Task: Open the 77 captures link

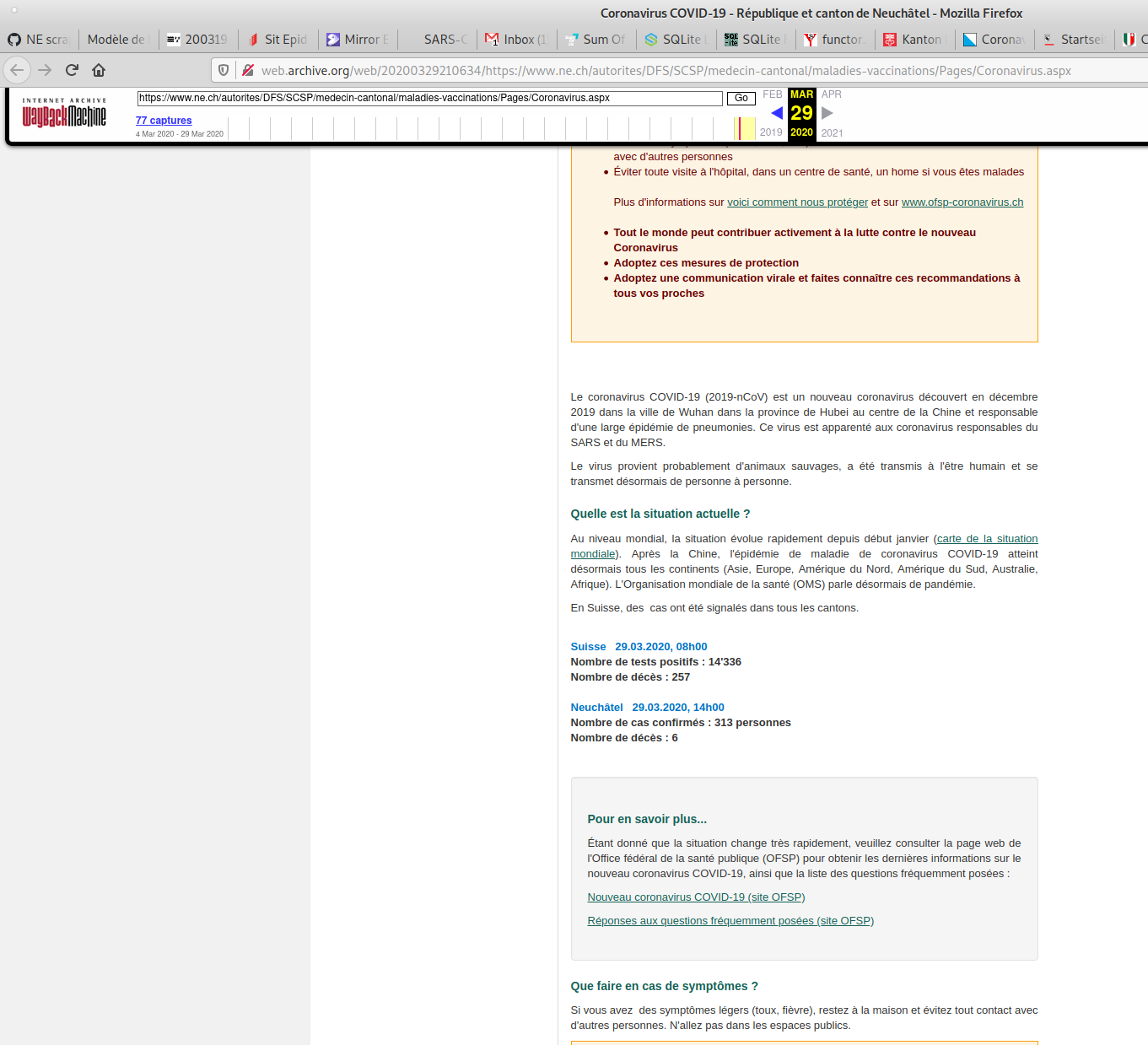Action: (x=164, y=121)
